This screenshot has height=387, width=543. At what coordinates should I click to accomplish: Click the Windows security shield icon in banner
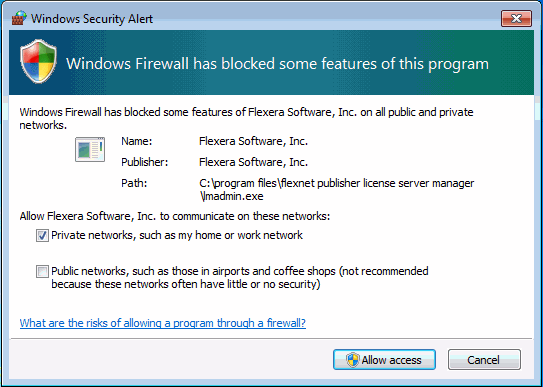click(38, 61)
